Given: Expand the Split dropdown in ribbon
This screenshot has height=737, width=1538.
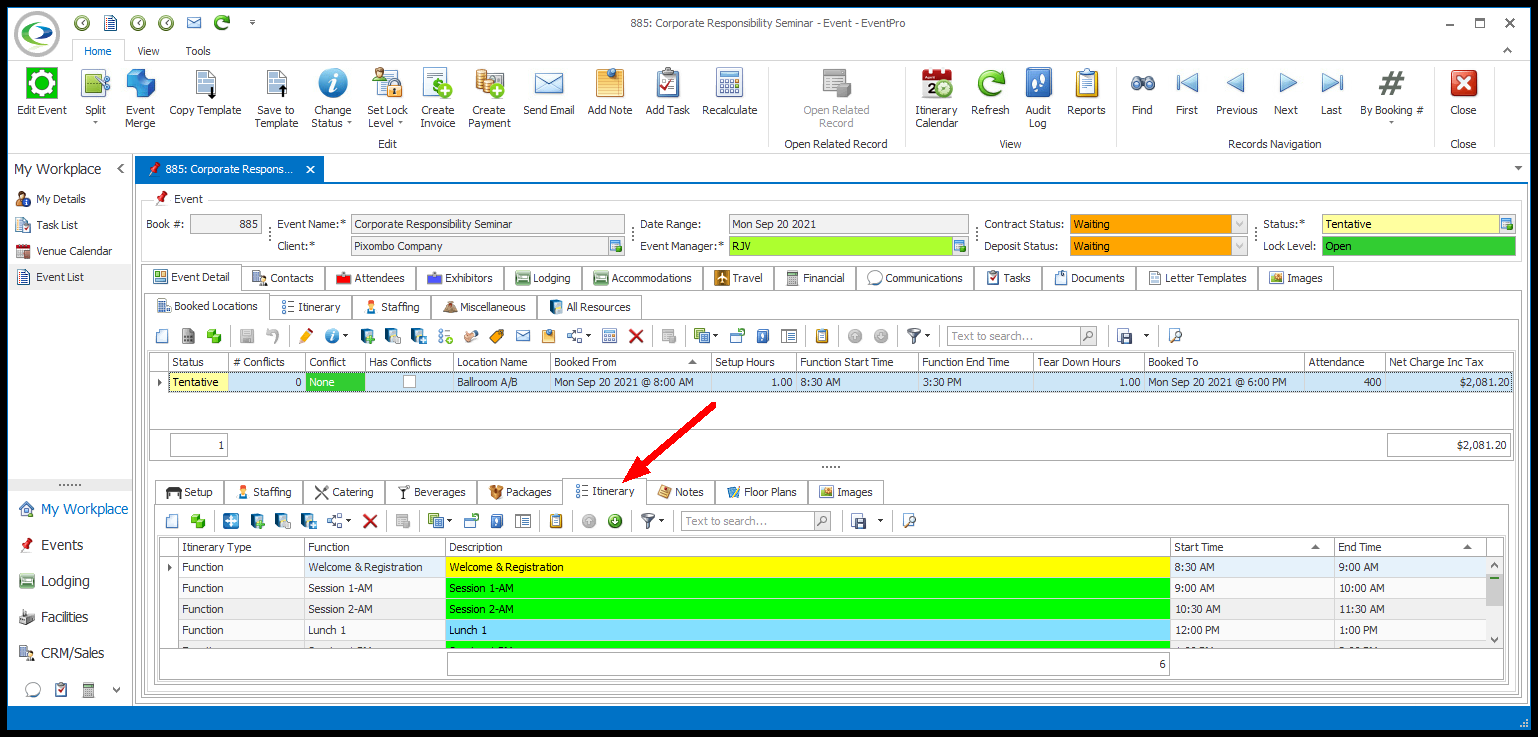Looking at the screenshot, I should (95, 123).
